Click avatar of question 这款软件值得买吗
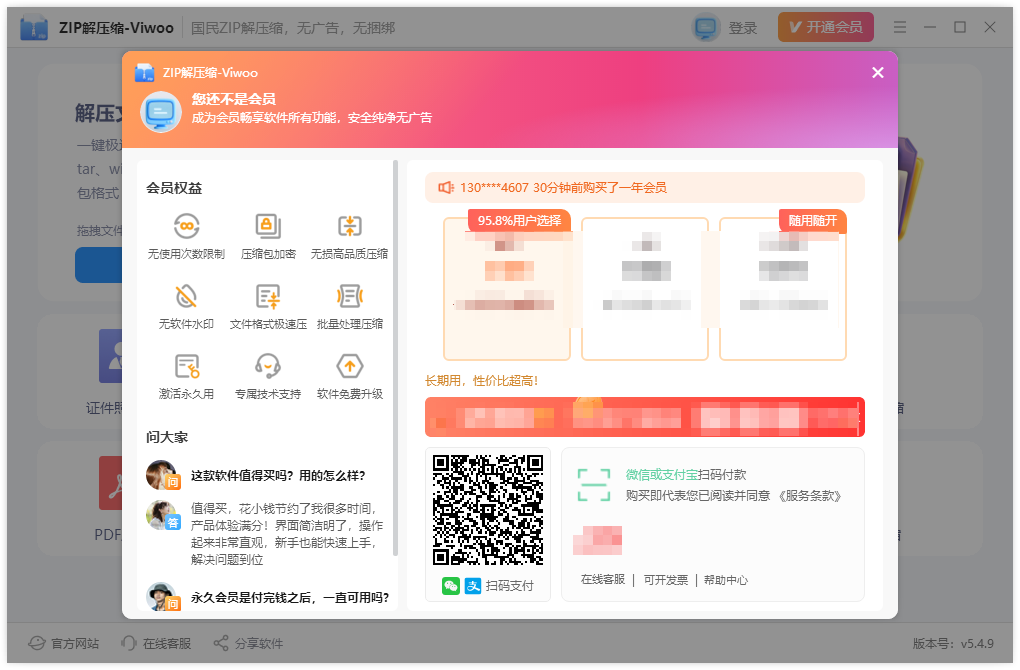Image resolution: width=1020 pixels, height=670 pixels. (162, 475)
